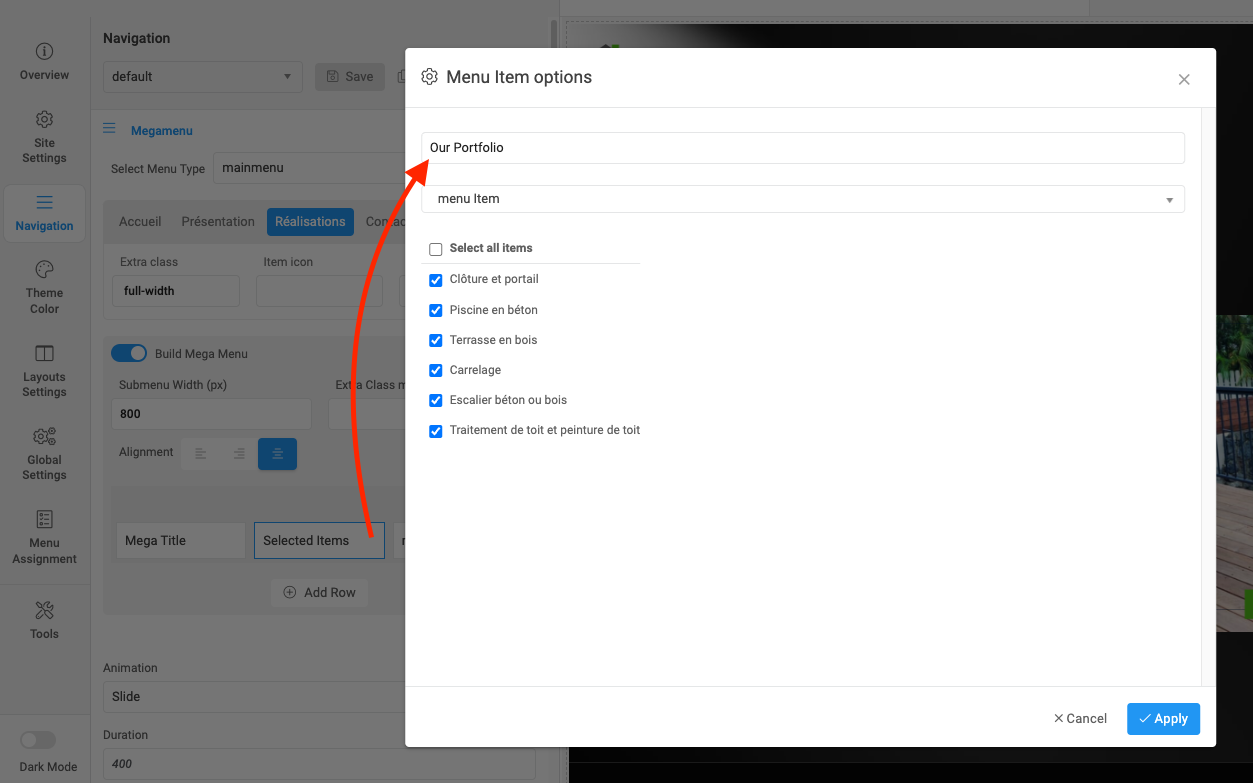
Task: Close the Menu Item options dialog
Action: click(x=1184, y=79)
